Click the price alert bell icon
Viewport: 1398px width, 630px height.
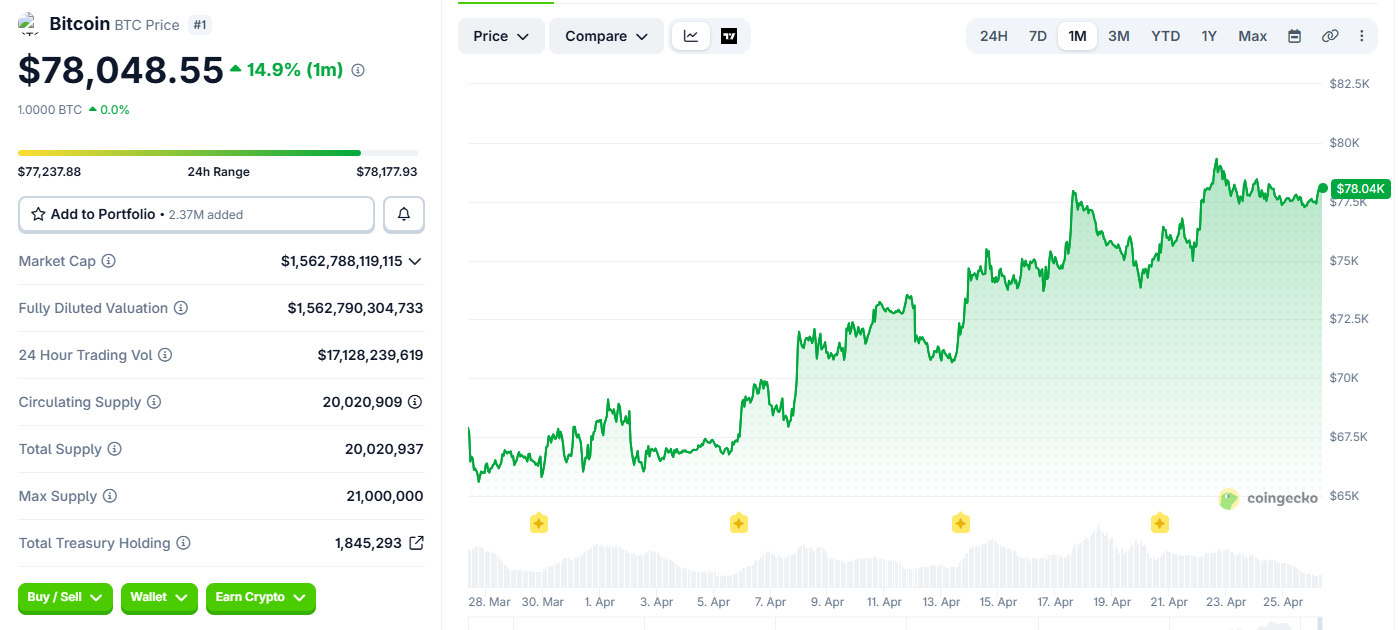point(404,214)
